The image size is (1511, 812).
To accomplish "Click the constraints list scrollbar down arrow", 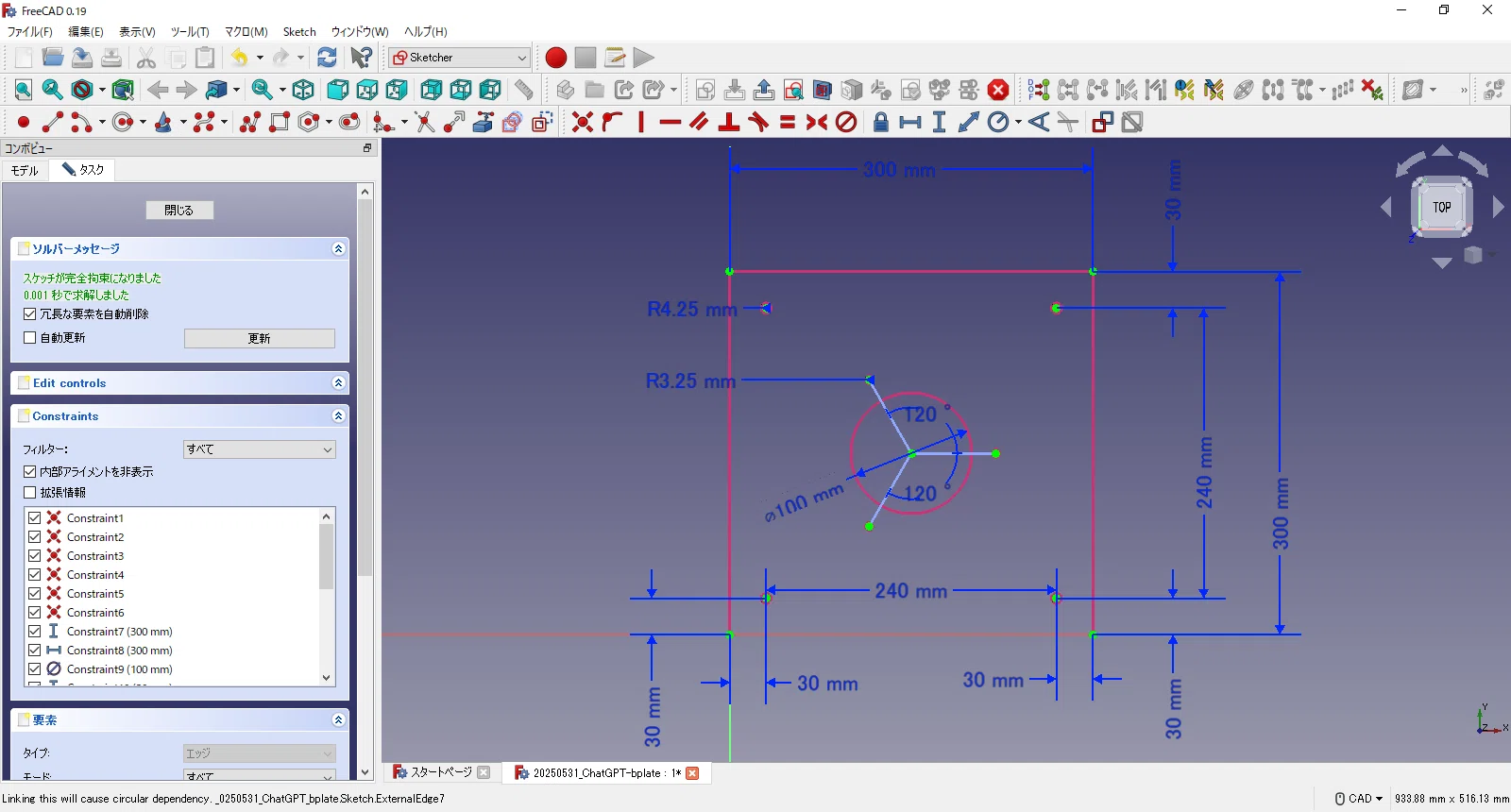I will click(327, 677).
